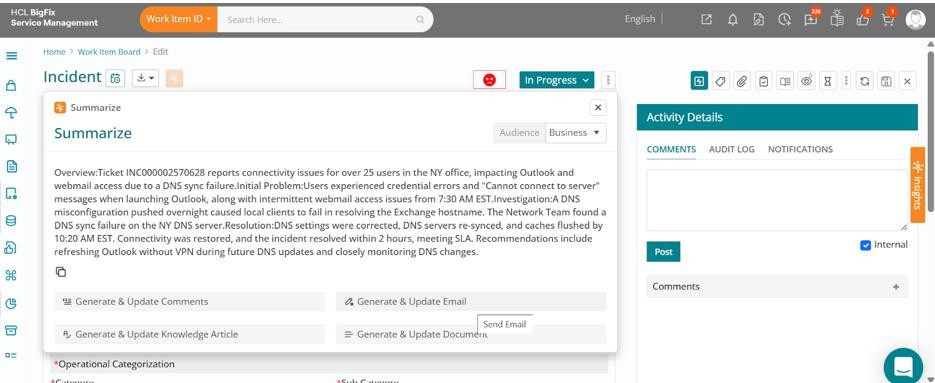Post the comment with the Post button
Screen dimensions: 935x383
[x=663, y=252]
